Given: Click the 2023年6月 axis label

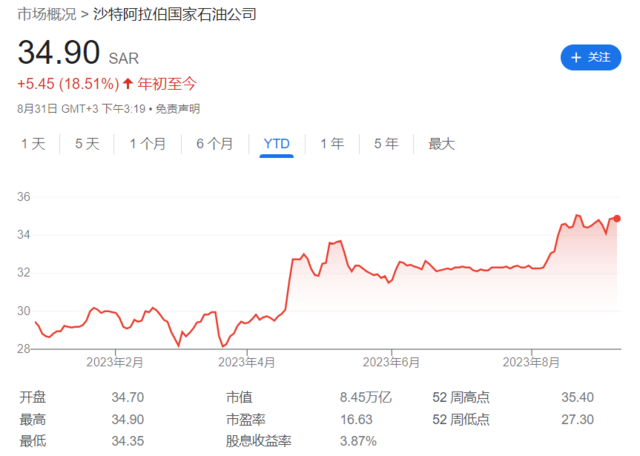Looking at the screenshot, I should pyautogui.click(x=391, y=362).
